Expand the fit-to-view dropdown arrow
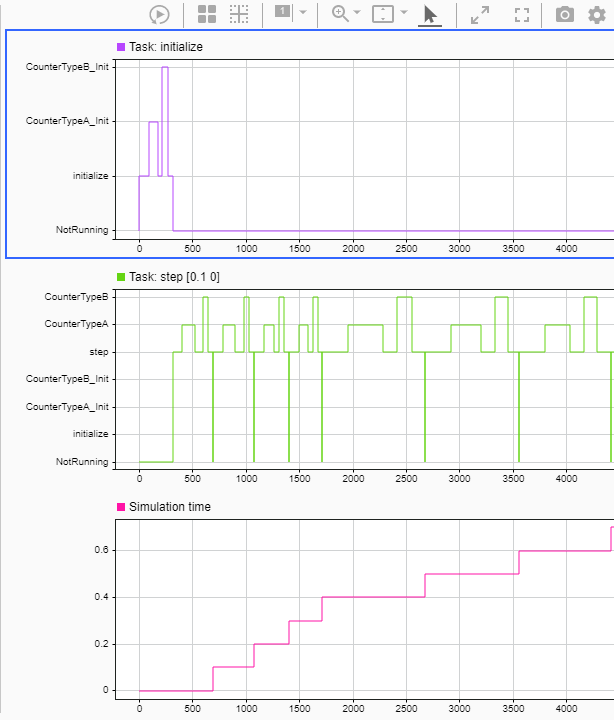The image size is (614, 720). coord(404,12)
